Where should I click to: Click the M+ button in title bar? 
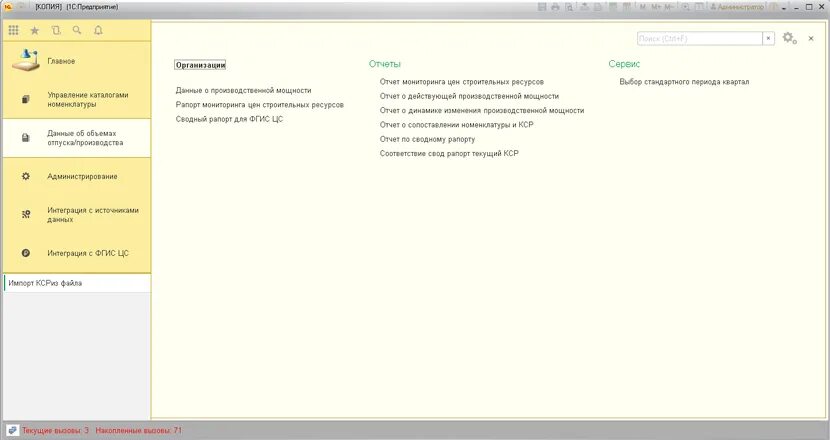click(x=656, y=7)
